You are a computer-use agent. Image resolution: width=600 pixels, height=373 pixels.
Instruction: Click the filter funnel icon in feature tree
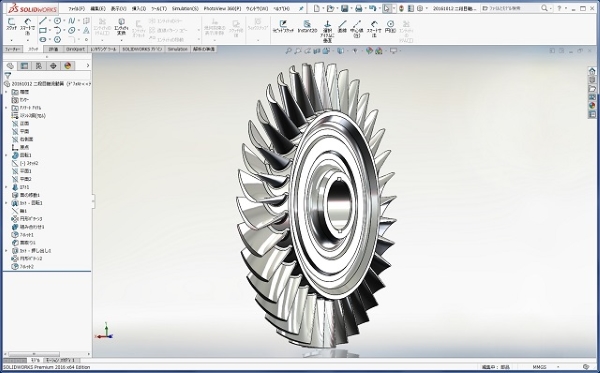(x=8, y=75)
